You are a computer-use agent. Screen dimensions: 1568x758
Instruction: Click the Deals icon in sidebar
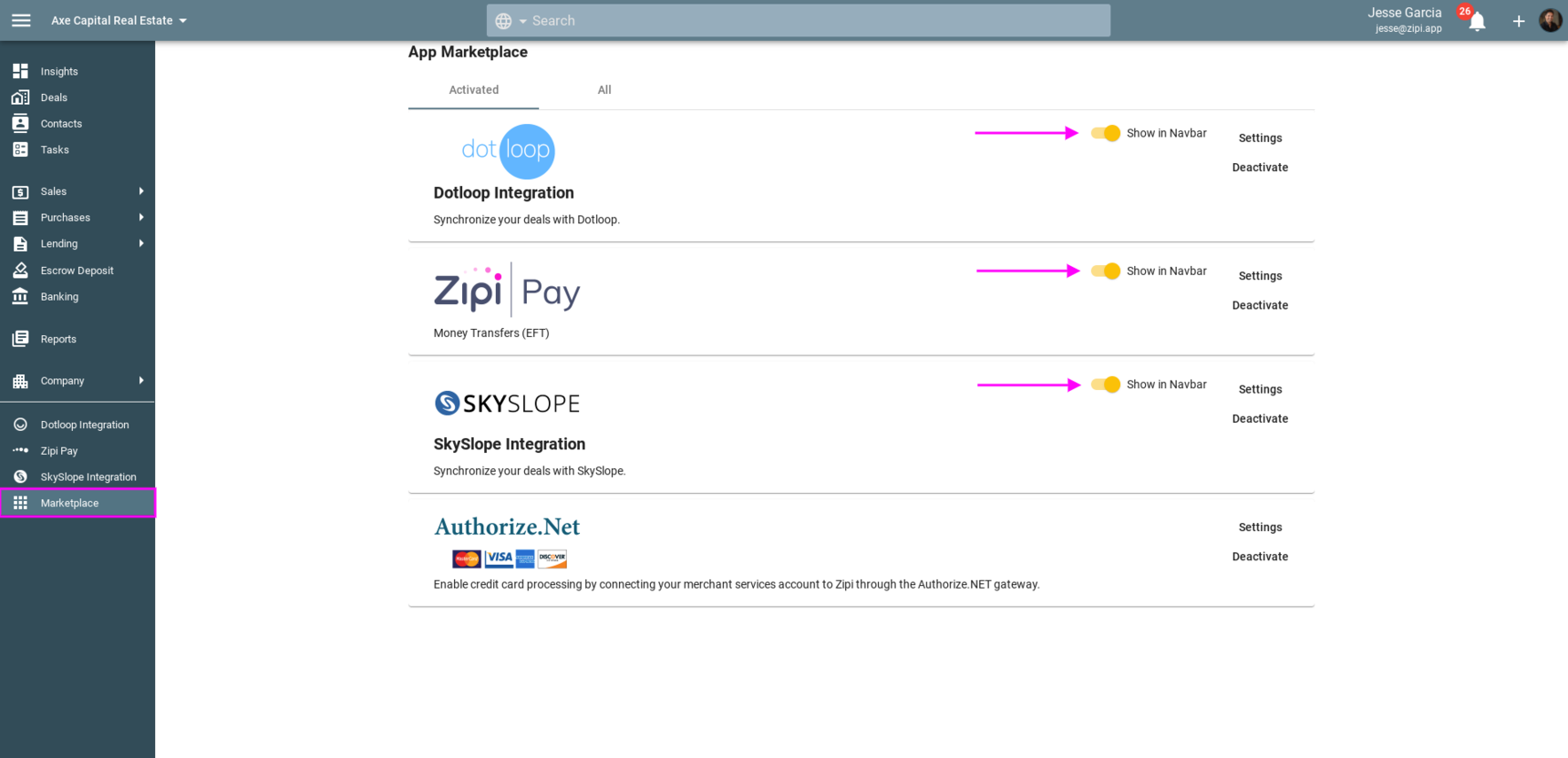point(20,97)
